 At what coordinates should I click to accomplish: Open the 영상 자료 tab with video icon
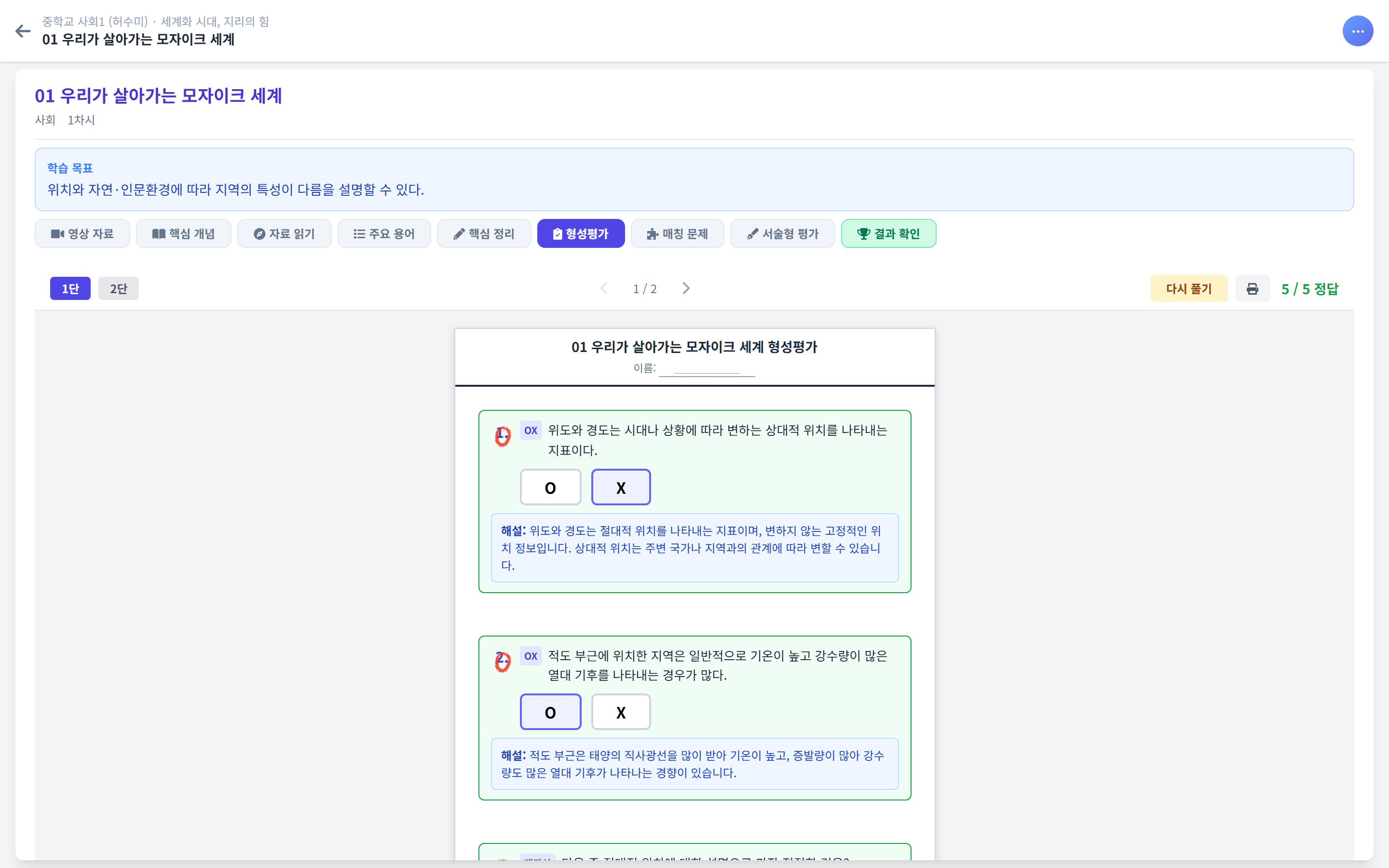tap(82, 233)
